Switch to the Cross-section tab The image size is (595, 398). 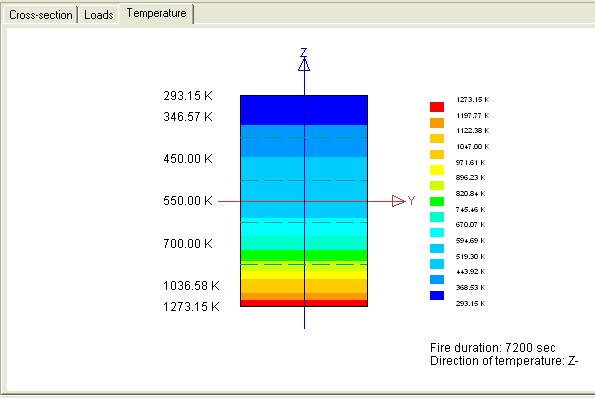pyautogui.click(x=41, y=15)
